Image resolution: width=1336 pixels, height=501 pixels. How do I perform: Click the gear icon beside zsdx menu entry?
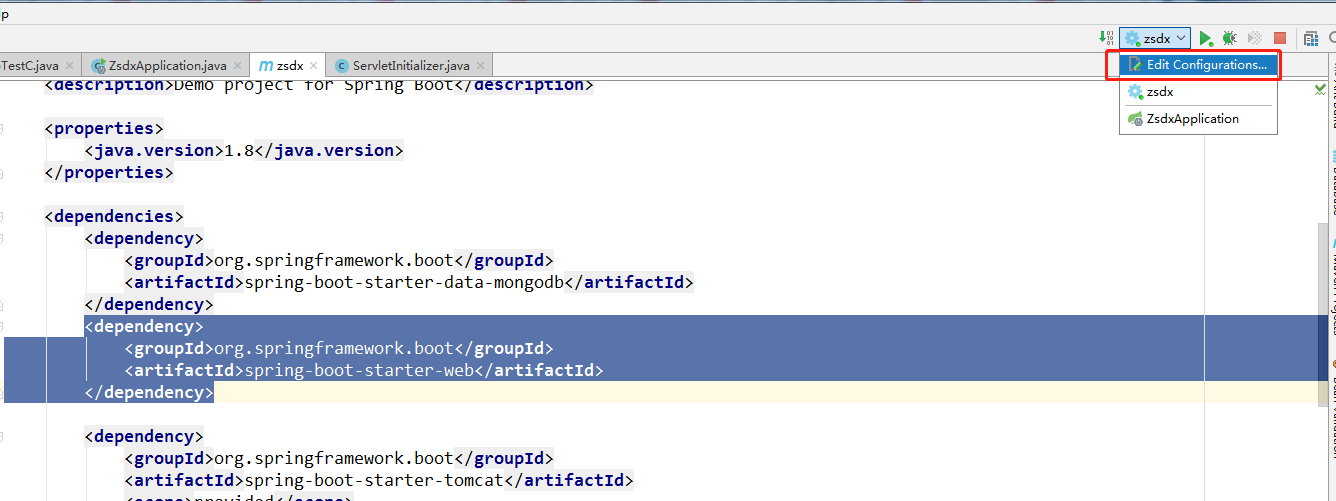pos(1135,91)
